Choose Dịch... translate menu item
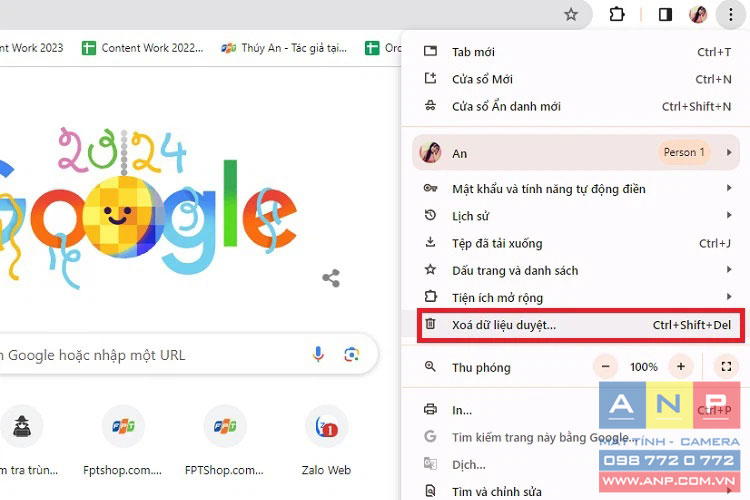Image resolution: width=750 pixels, height=500 pixels. point(577,464)
